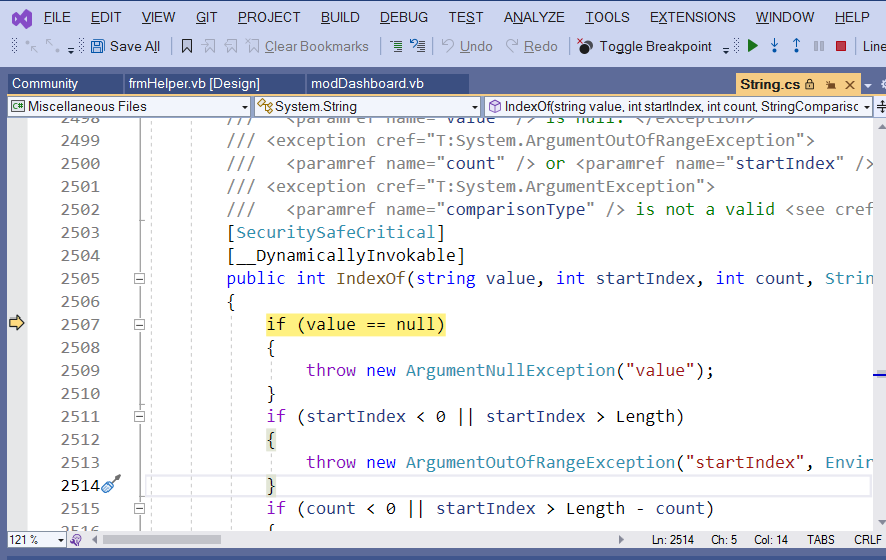Open the DEBUG menu

pyautogui.click(x=403, y=18)
